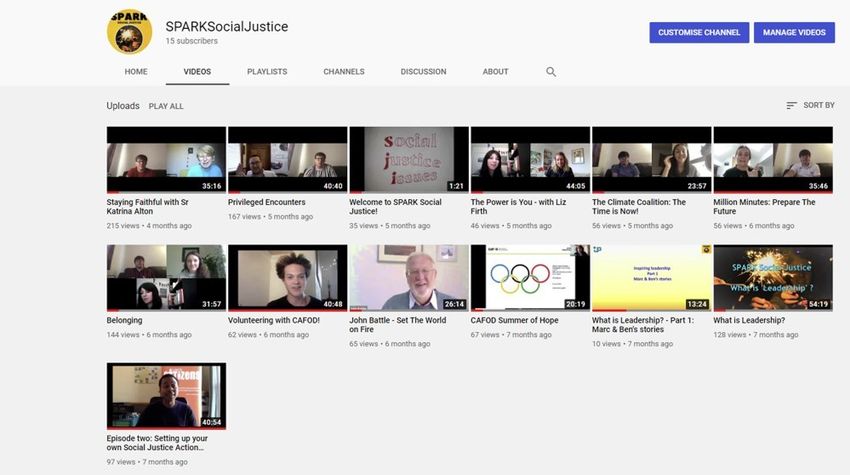Click the Manage Videos button

[x=794, y=33]
